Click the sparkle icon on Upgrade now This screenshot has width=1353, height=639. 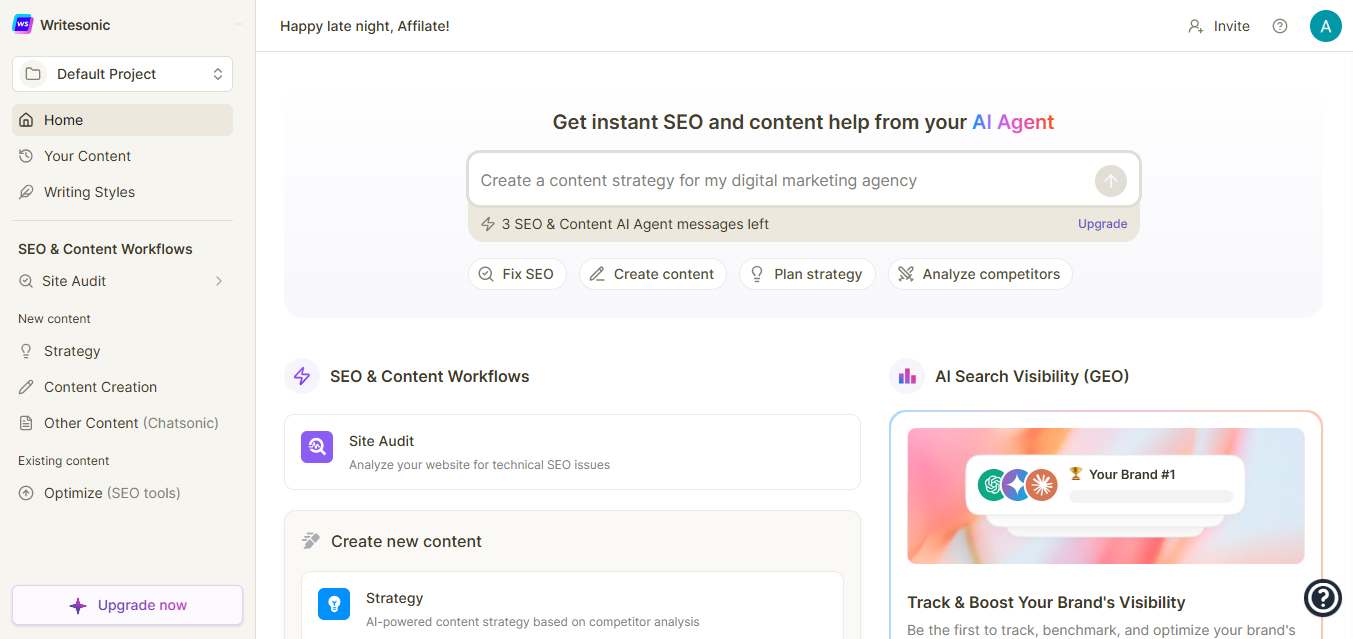tap(78, 605)
